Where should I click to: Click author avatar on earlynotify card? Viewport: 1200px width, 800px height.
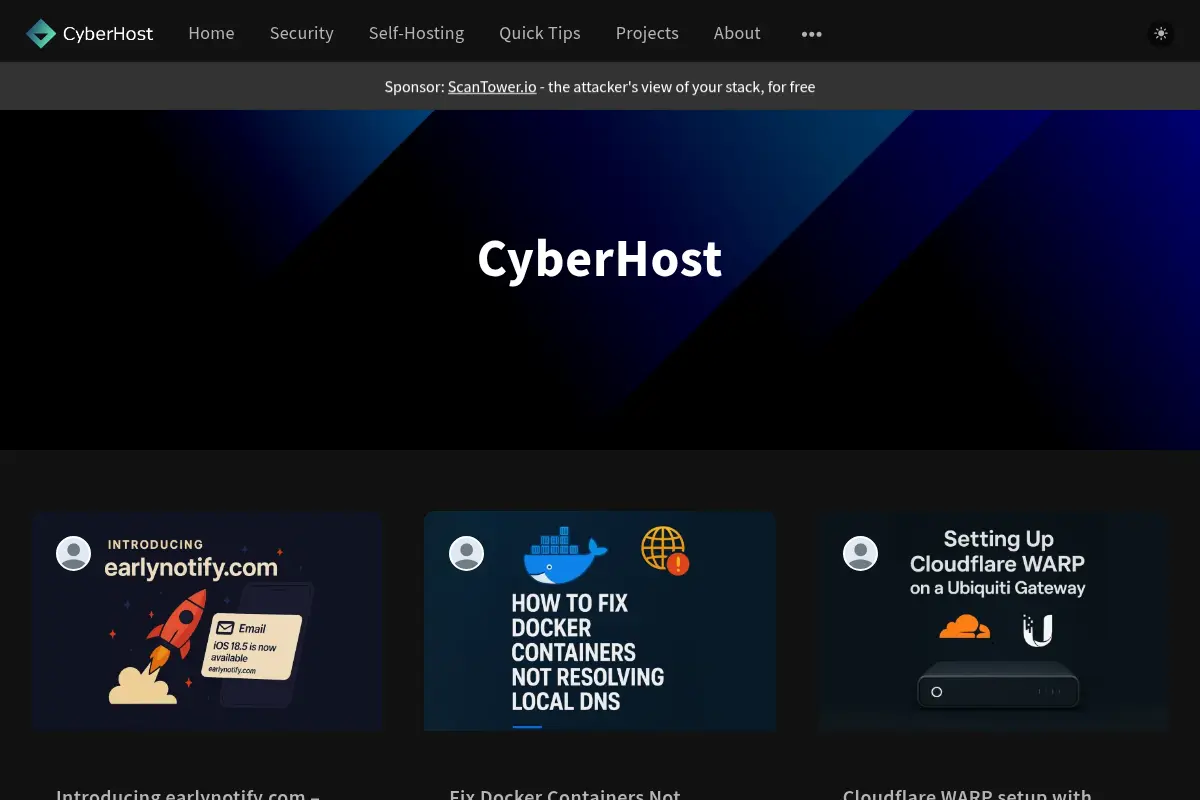[73, 553]
